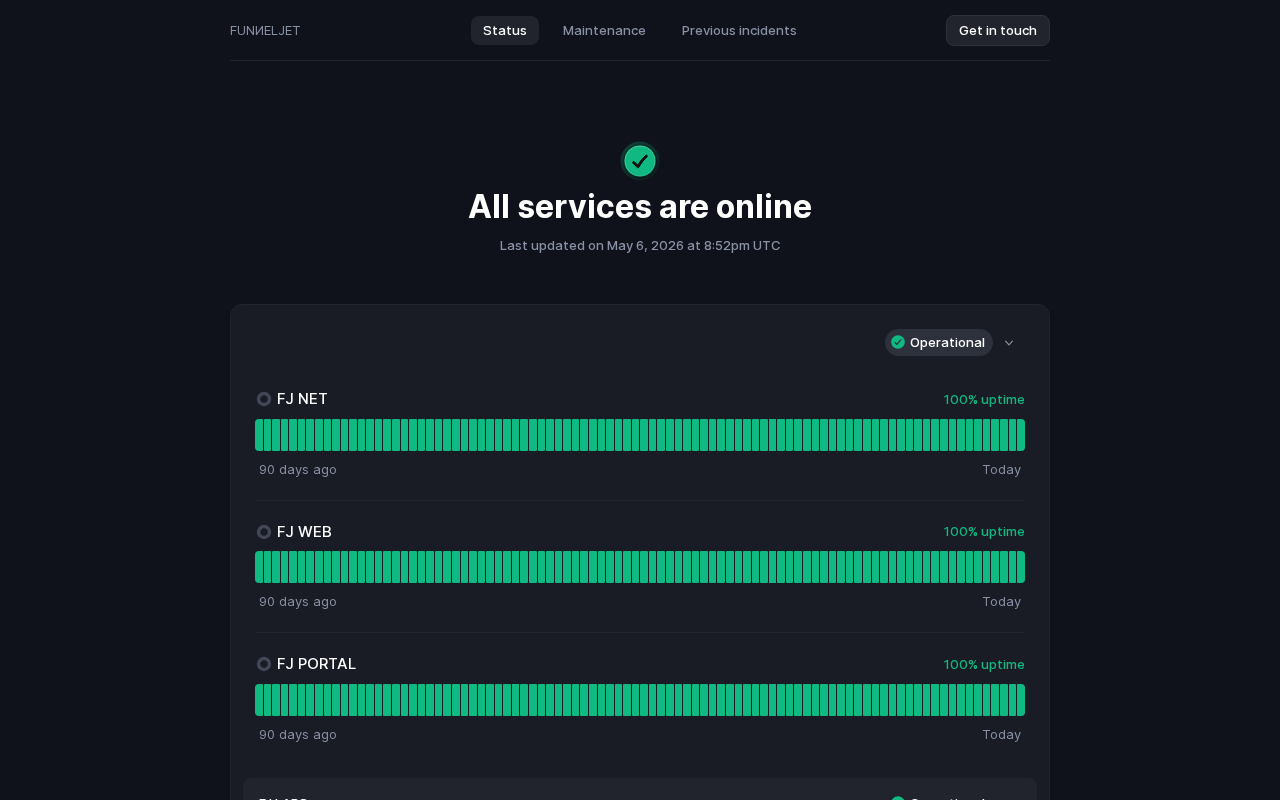Switch to the Status tab
This screenshot has height=800, width=1280.
tap(505, 30)
